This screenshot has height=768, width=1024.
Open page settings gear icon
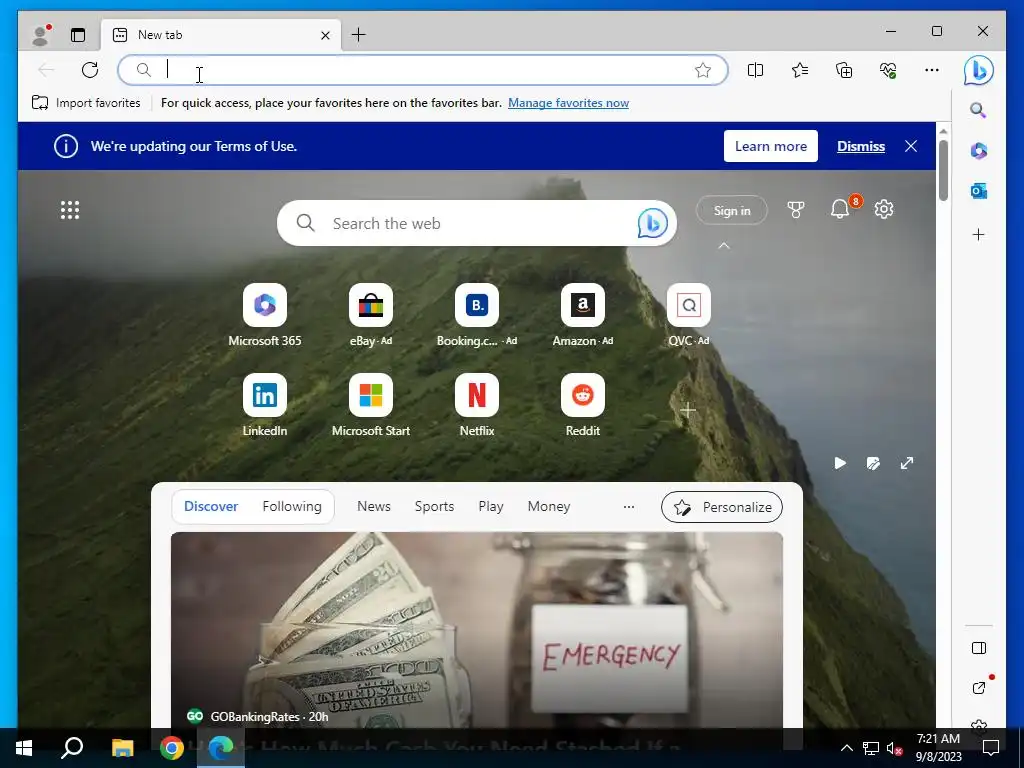point(884,210)
